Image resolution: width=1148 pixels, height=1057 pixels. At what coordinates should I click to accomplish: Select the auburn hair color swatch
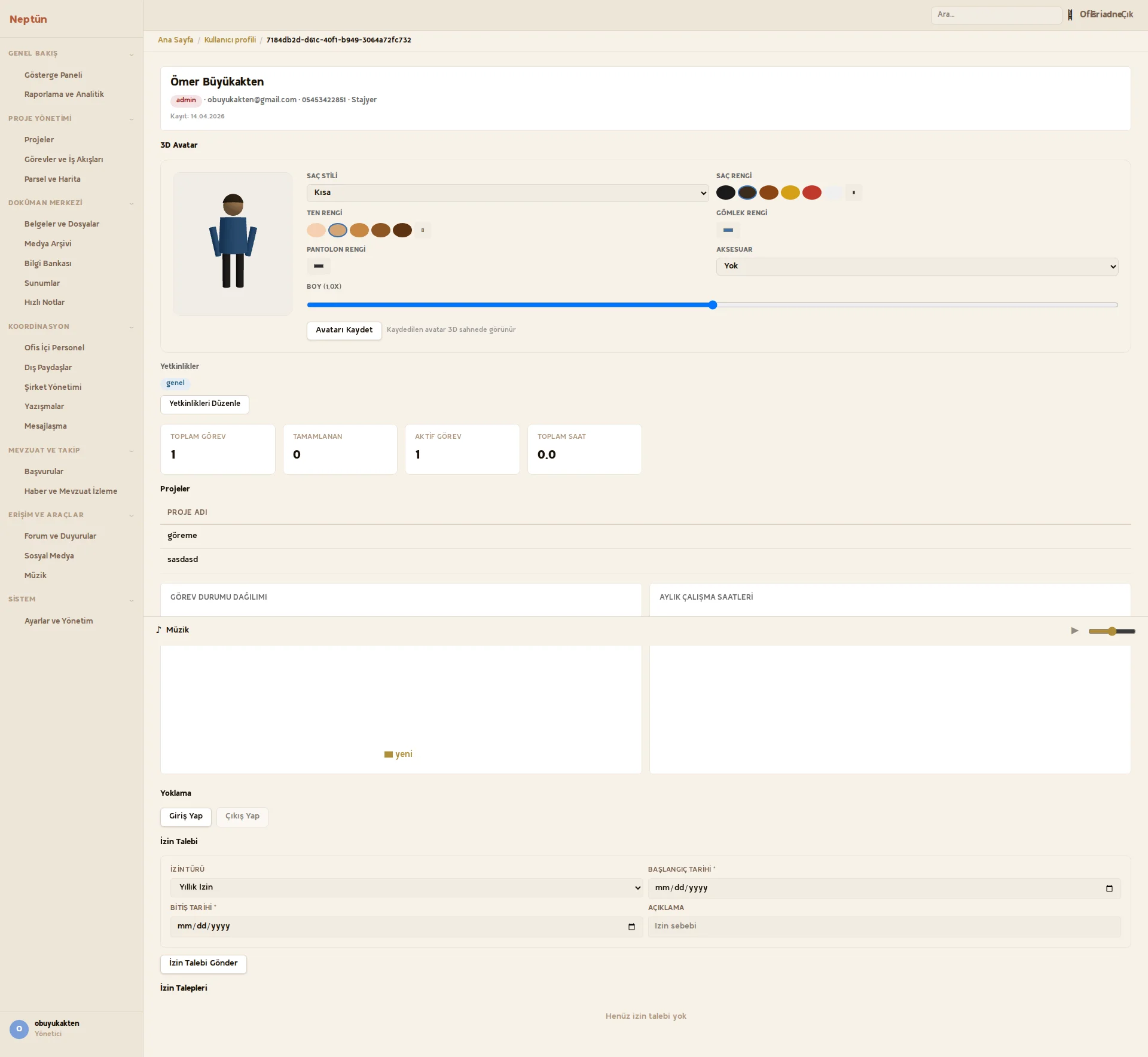pos(769,193)
